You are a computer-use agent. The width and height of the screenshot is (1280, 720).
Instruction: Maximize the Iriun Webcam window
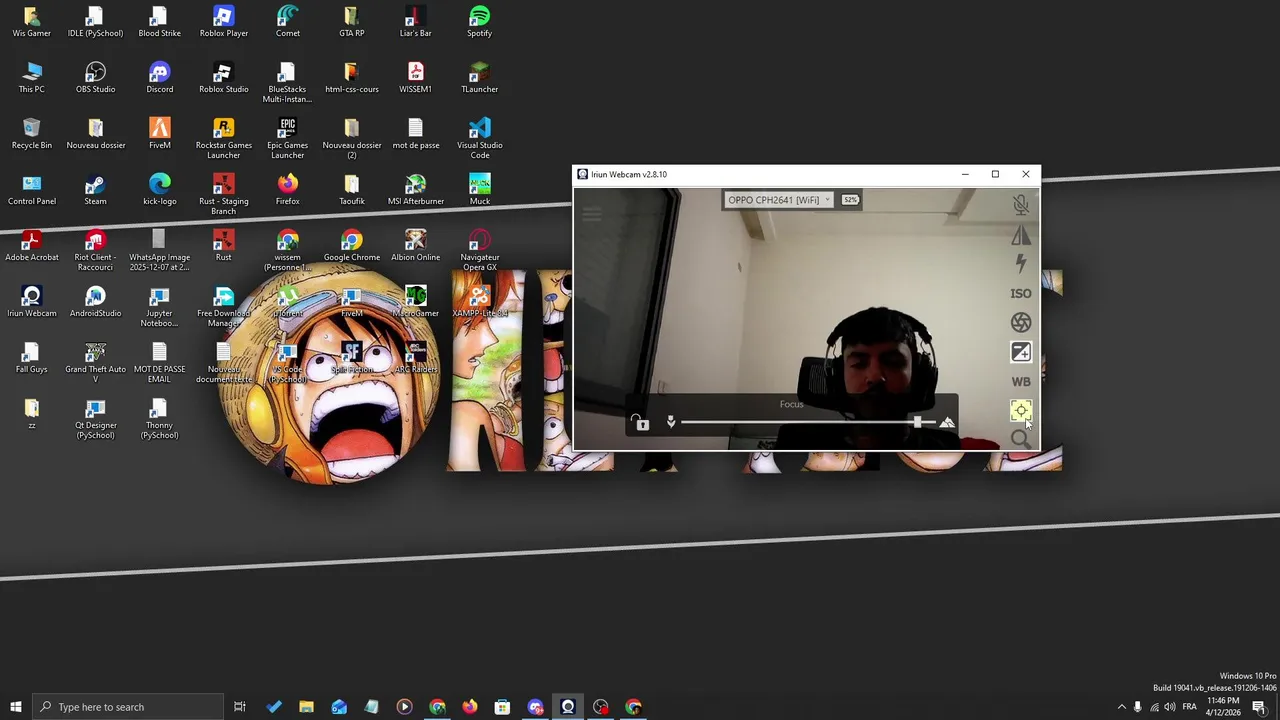pyautogui.click(x=995, y=174)
